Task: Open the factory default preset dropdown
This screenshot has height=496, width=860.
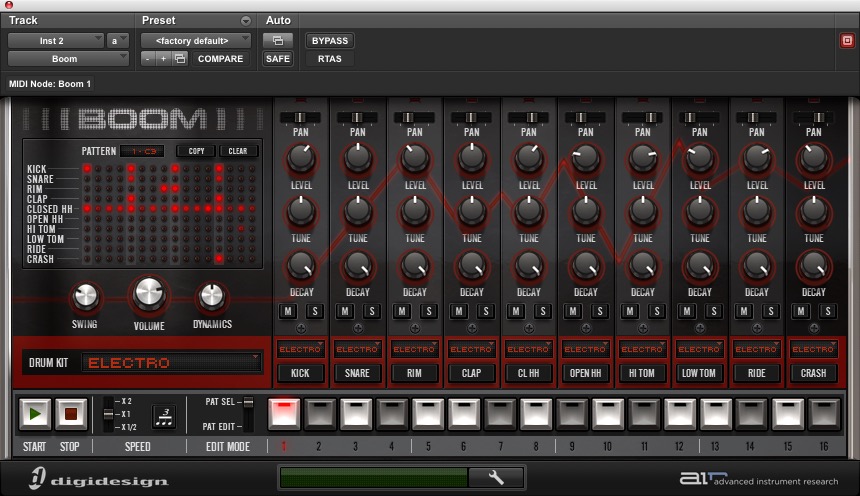Action: click(x=196, y=41)
